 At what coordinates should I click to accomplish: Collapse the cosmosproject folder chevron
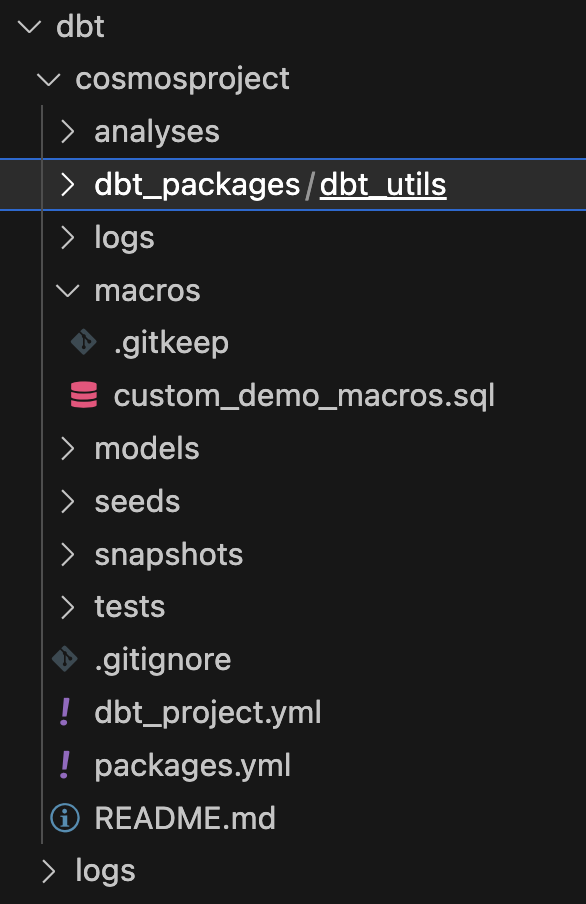coord(48,79)
